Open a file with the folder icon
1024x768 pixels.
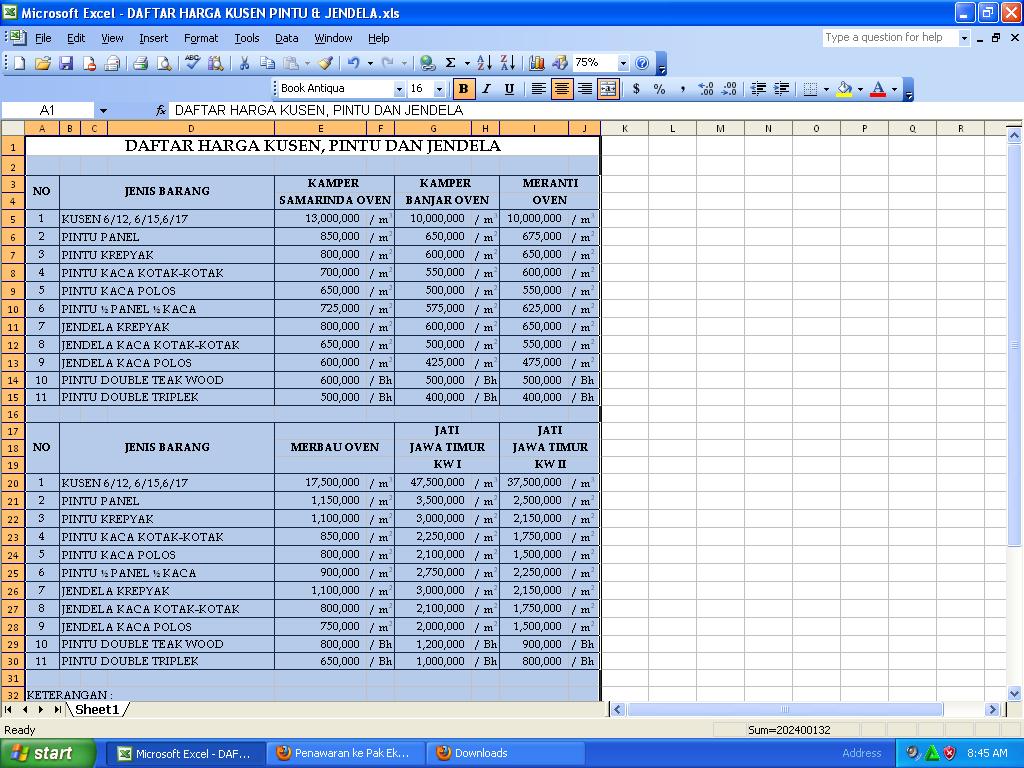(42, 63)
